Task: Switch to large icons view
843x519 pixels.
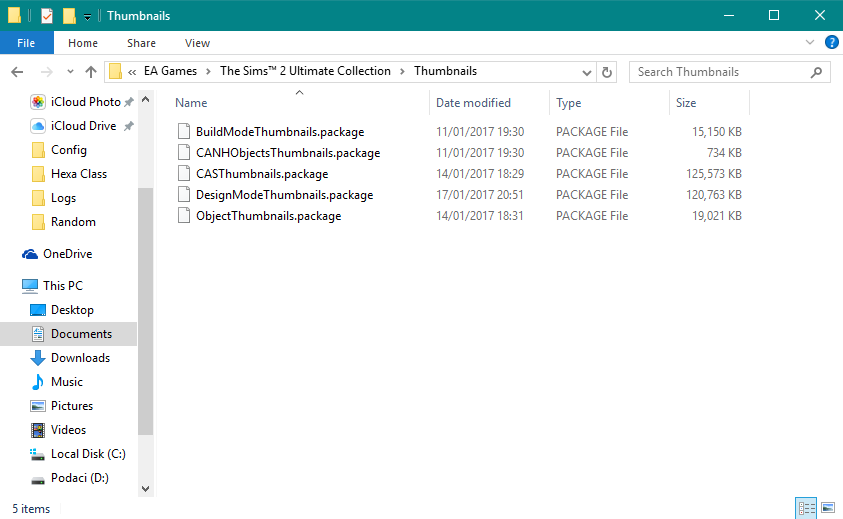Action: click(828, 508)
